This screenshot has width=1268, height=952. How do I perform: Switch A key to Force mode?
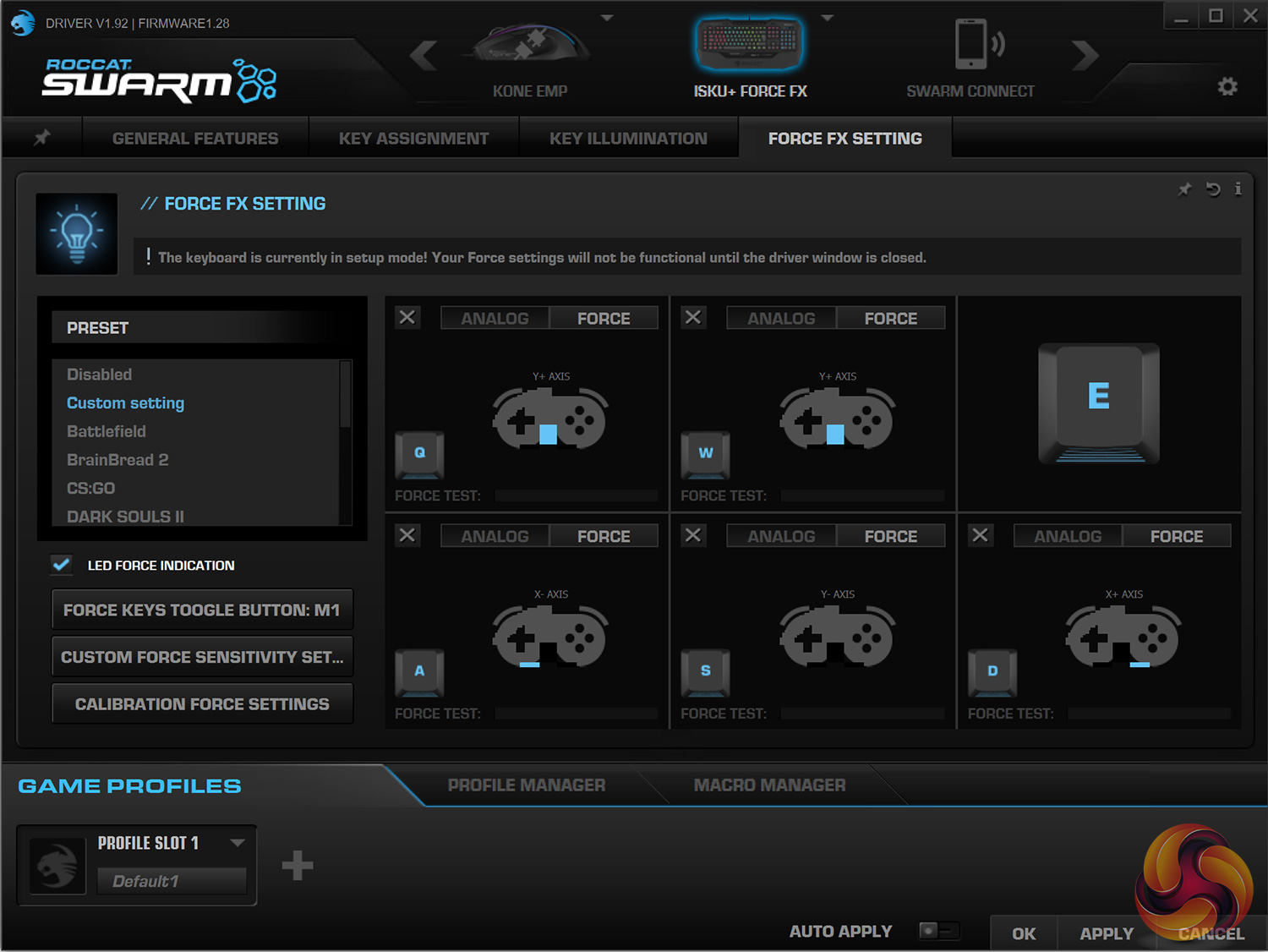604,536
